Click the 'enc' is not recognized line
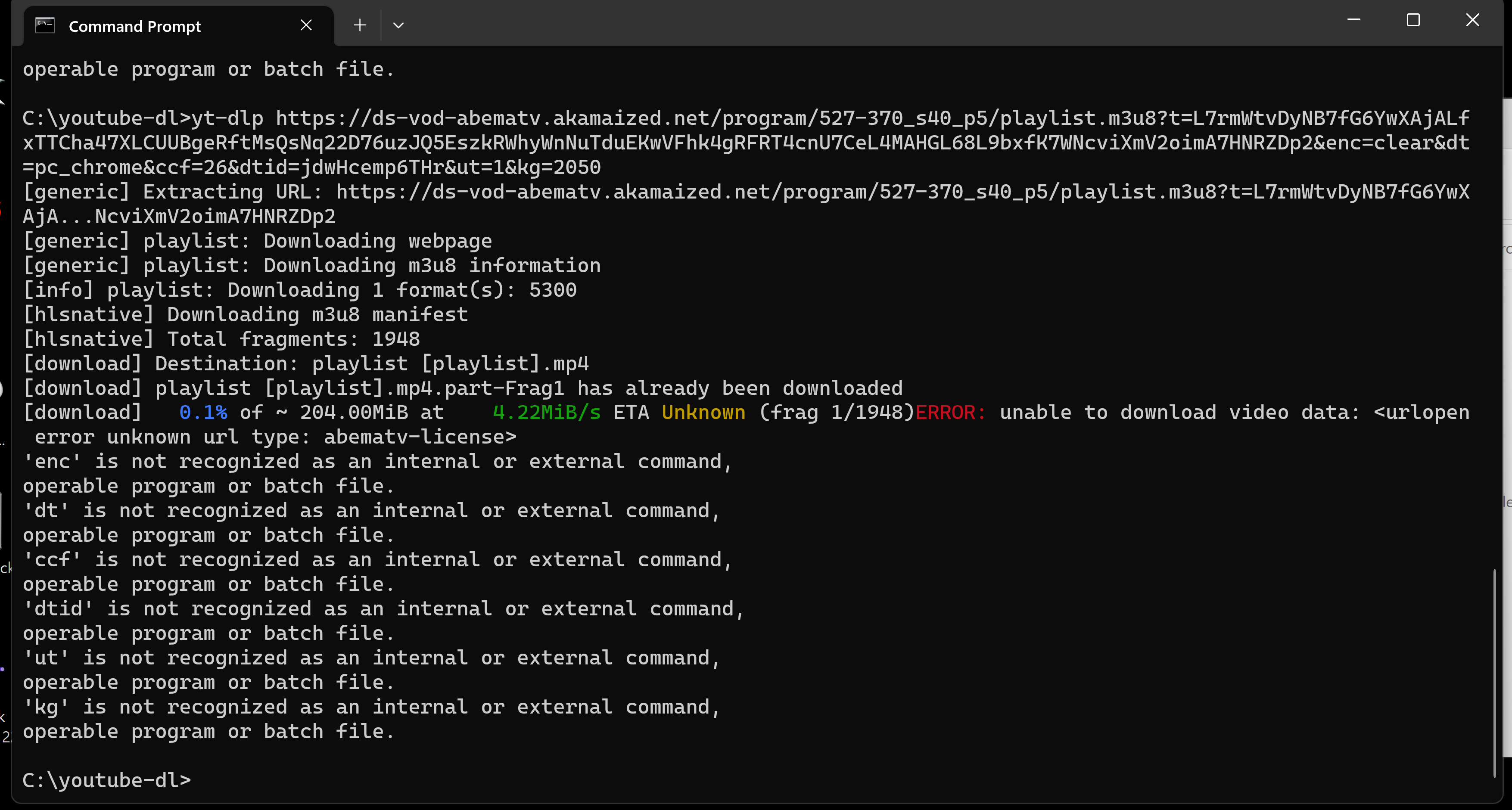This screenshot has width=1512, height=810. 377,462
